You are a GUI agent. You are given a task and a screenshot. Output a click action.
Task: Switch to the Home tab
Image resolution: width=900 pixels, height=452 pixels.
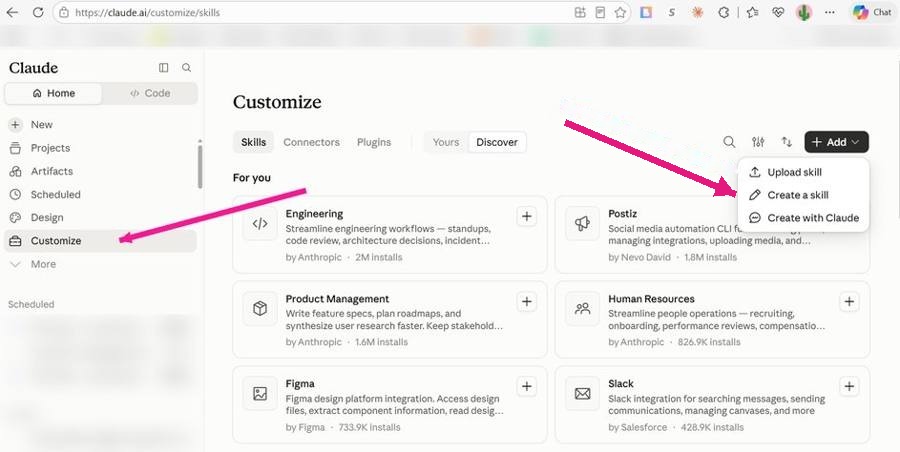[x=53, y=93]
